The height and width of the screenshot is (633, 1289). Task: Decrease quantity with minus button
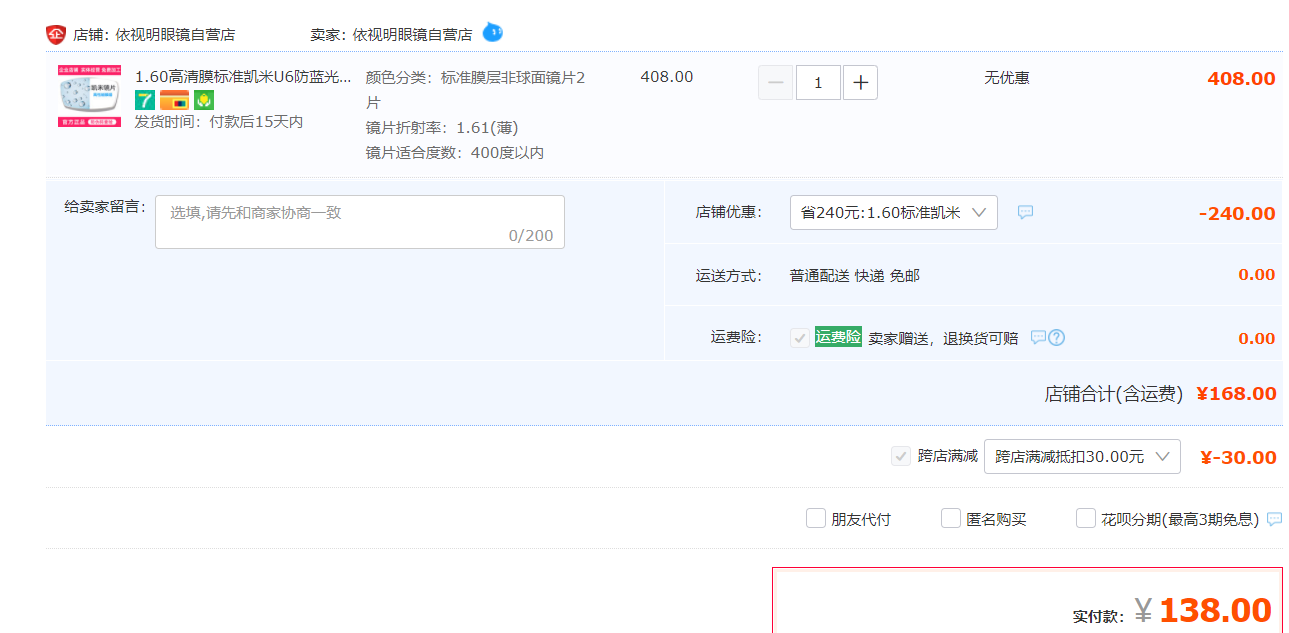click(x=775, y=82)
